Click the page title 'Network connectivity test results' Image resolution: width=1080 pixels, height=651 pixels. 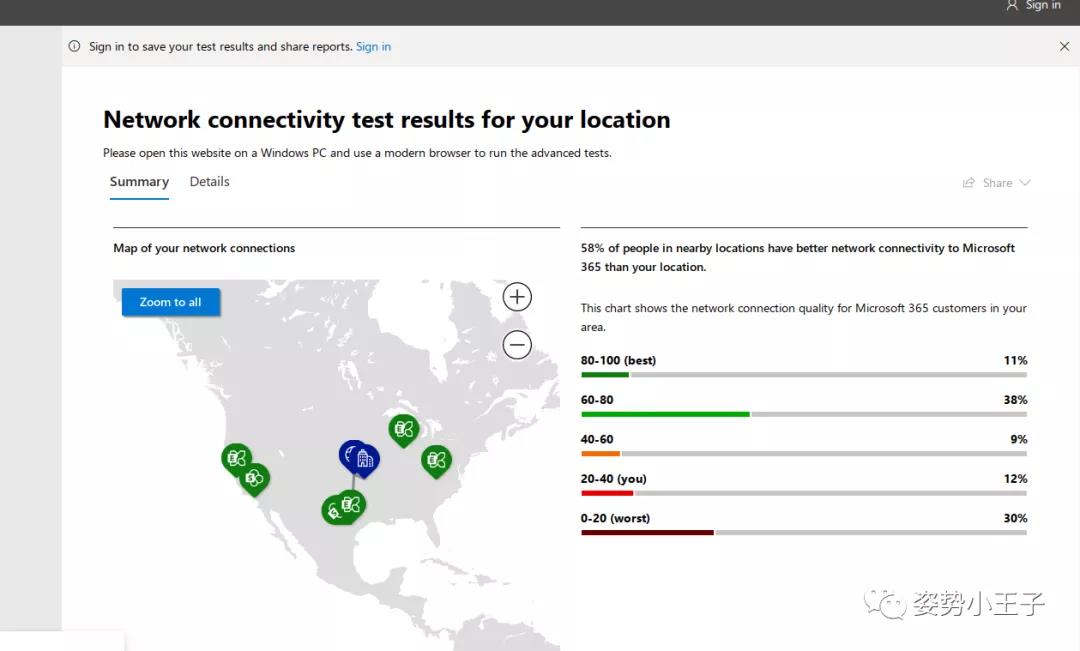[386, 120]
